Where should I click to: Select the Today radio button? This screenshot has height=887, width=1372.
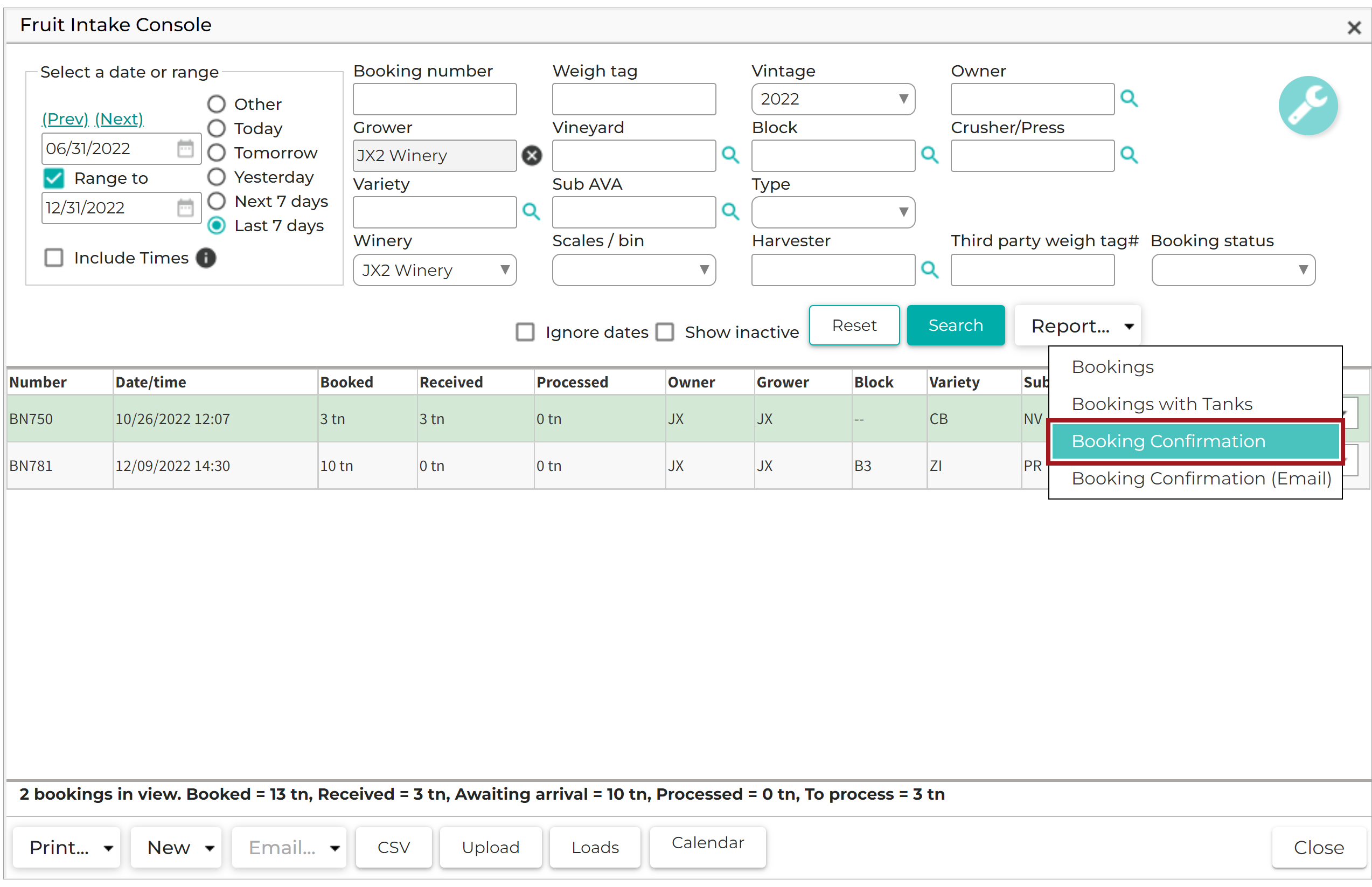[x=217, y=128]
